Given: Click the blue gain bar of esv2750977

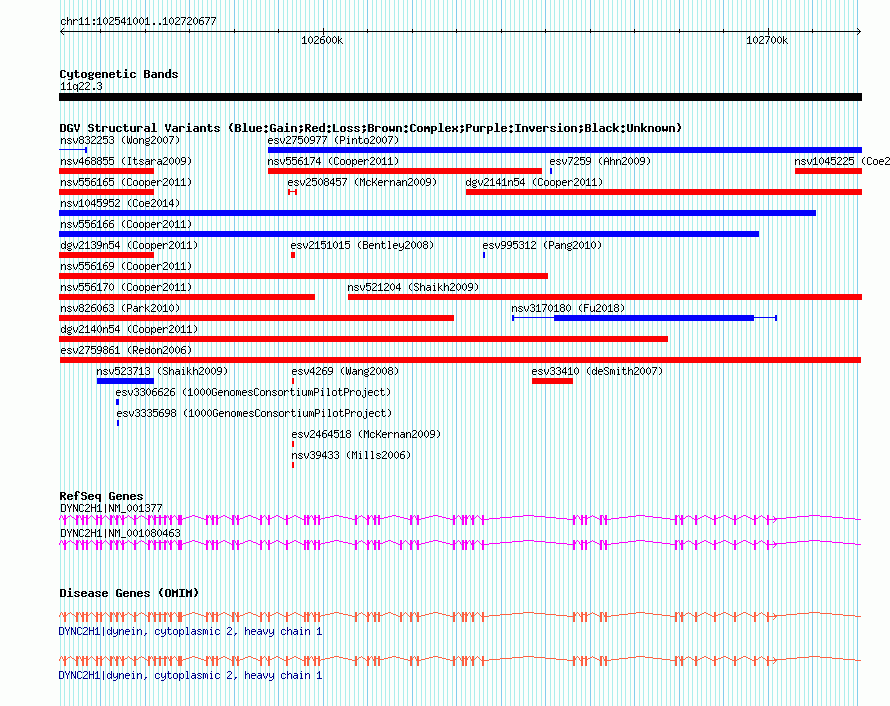Looking at the screenshot, I should (x=565, y=150).
